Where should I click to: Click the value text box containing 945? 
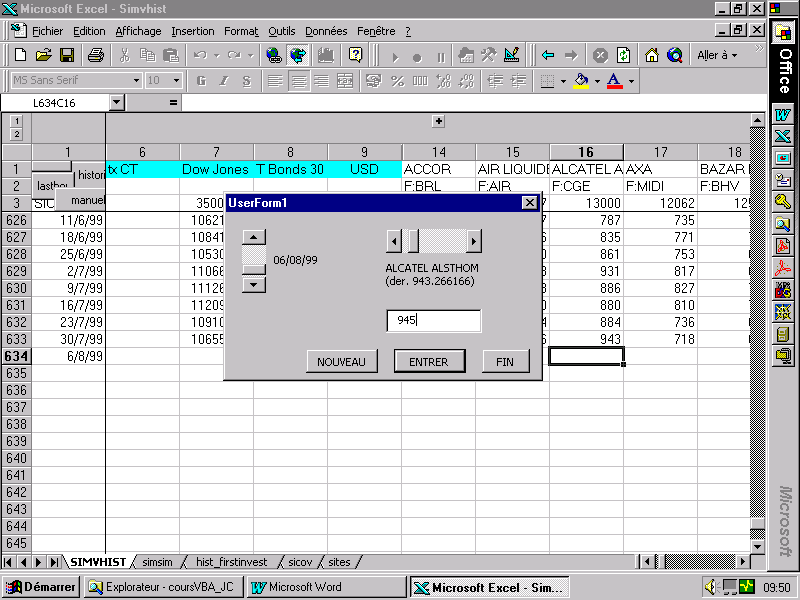(434, 320)
